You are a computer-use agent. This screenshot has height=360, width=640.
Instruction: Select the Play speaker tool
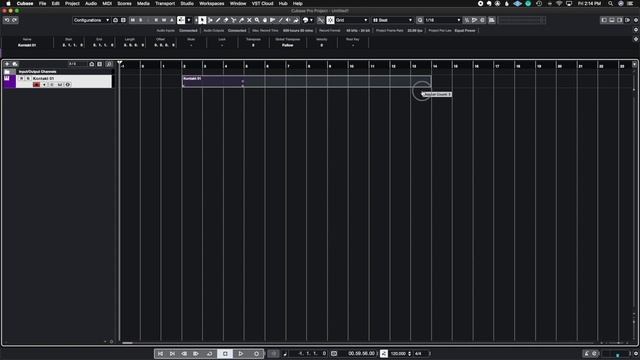pos(288,20)
